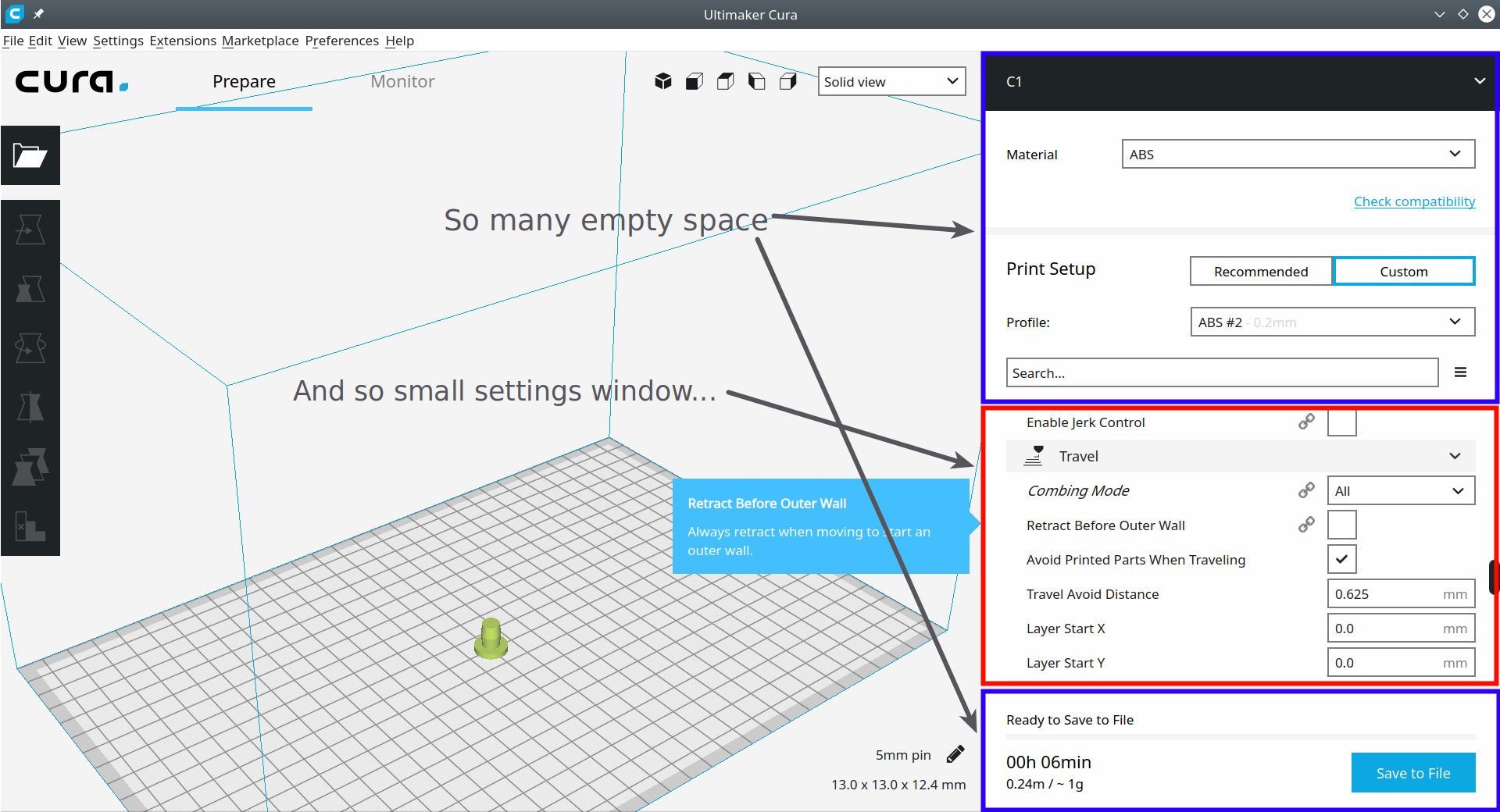Collapse the Travel settings category
This screenshot has height=812, width=1500.
(1241, 456)
